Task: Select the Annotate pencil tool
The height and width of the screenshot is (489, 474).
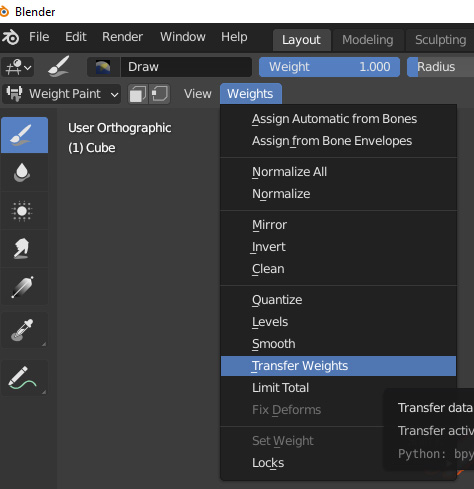Action: [x=24, y=378]
